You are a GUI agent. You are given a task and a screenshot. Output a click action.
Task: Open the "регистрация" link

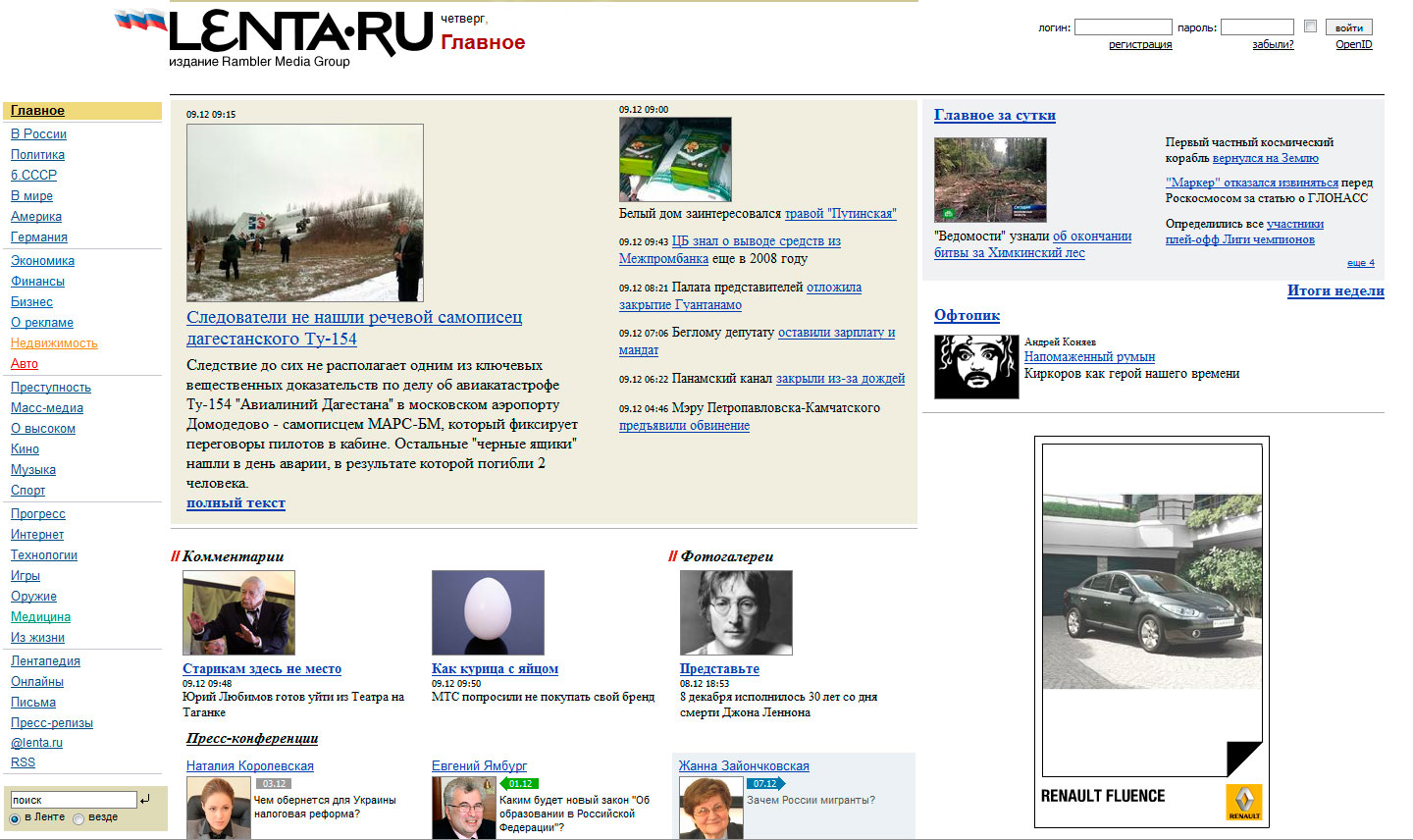point(1140,44)
